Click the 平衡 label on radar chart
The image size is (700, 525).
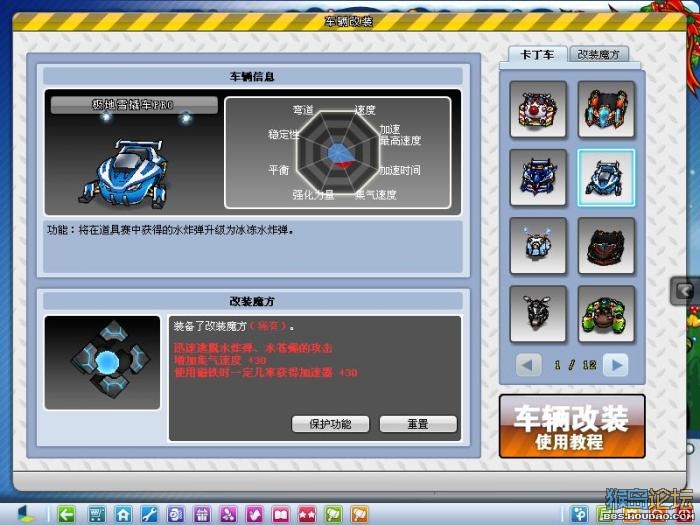point(279,170)
